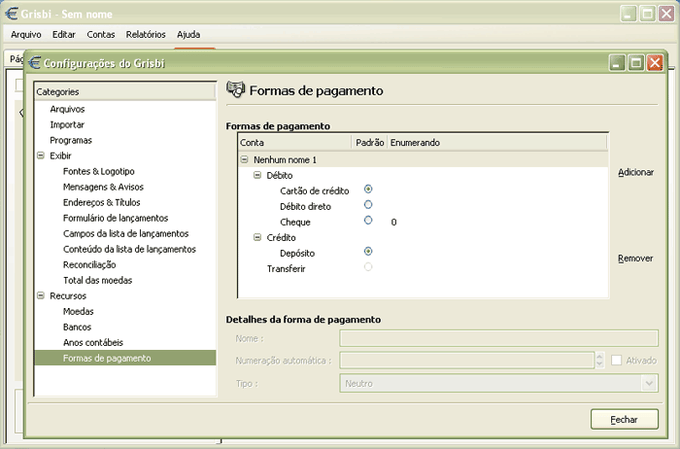680x449 pixels.
Task: Click the Numeração automática field
Action: [467, 360]
